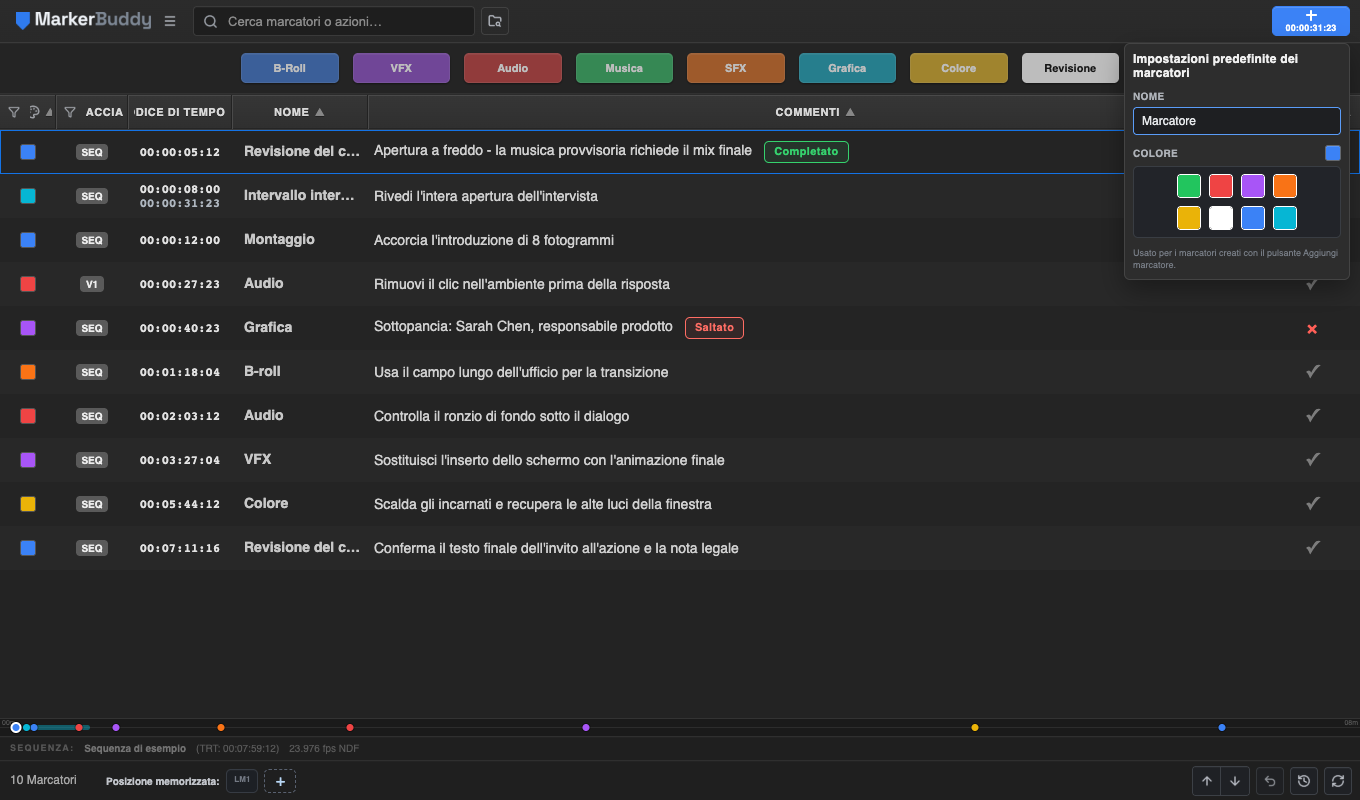
Task: Go to the next marker with down arrow
Action: [1235, 781]
